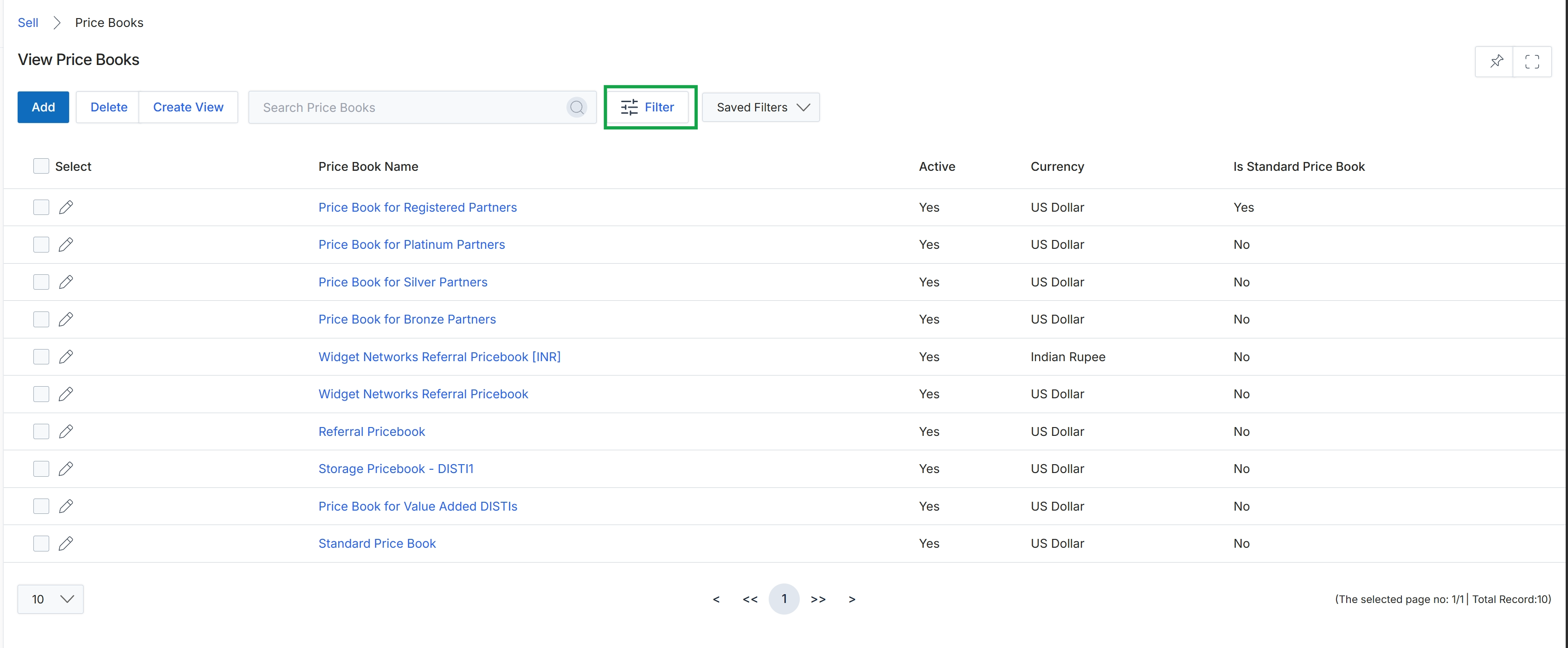Click the Indian Rupee currency cell

(1067, 357)
